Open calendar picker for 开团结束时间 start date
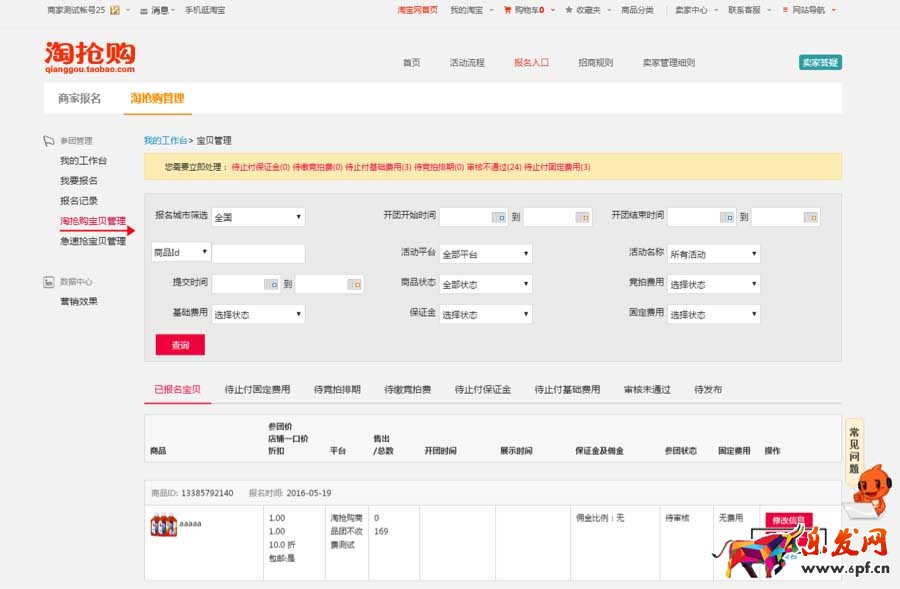Viewport: 900px width, 589px height. tap(727, 217)
